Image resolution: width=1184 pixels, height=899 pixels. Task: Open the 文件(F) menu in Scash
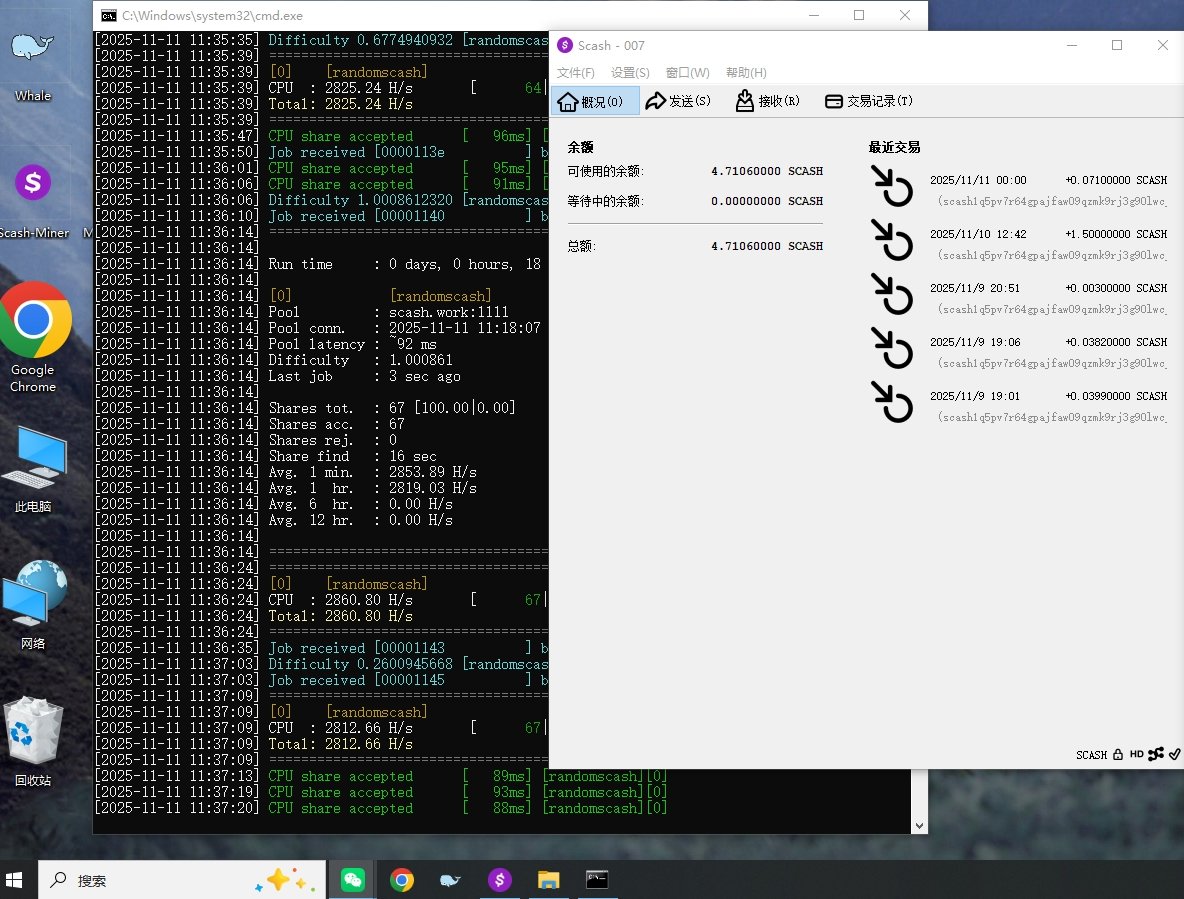coord(575,72)
